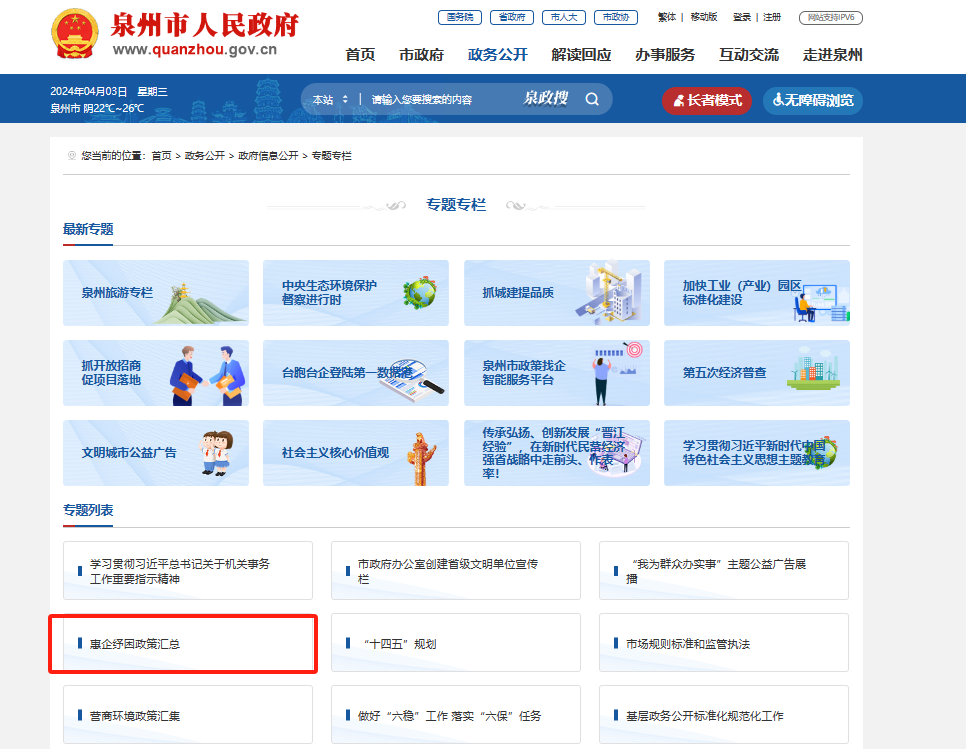Screen dimensions: 966x749
Task: Click the 国务院 quick link button
Action: pos(459,17)
